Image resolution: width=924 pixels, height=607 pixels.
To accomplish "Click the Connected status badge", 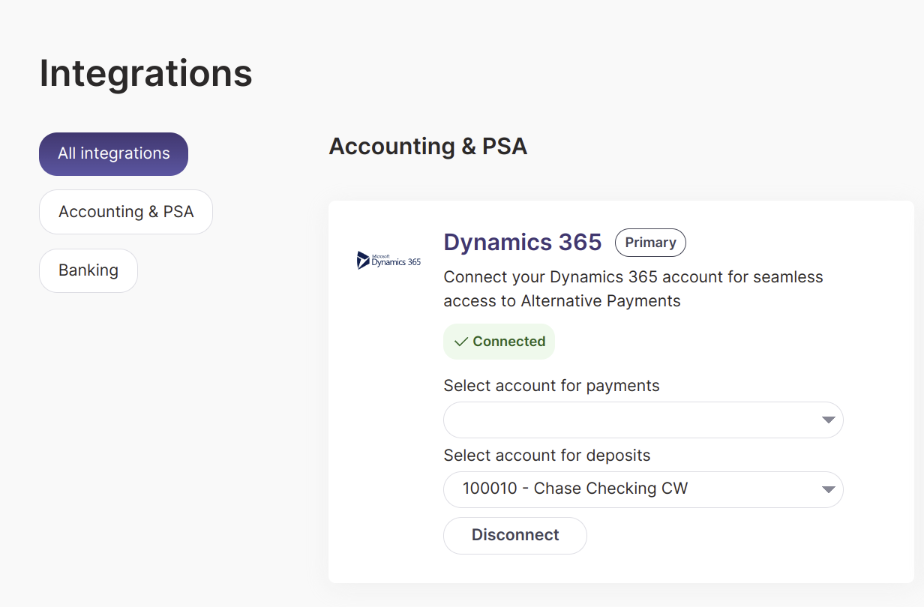I will pos(499,341).
